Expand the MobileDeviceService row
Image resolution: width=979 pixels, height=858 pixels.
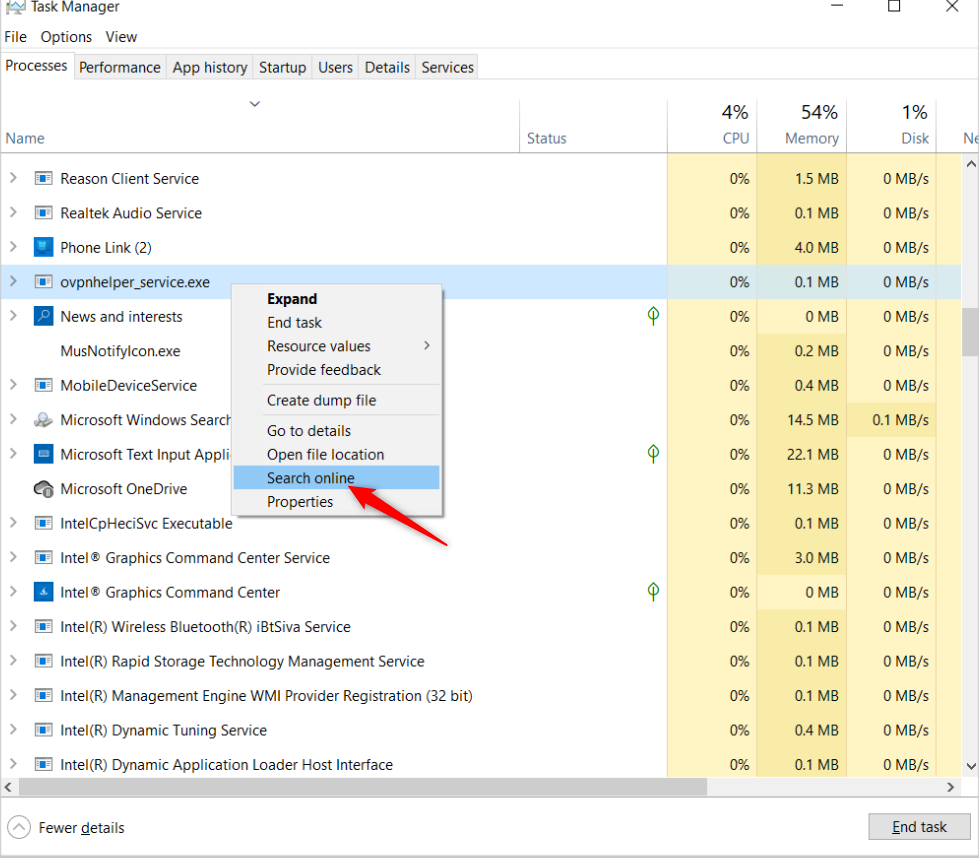click(x=13, y=385)
